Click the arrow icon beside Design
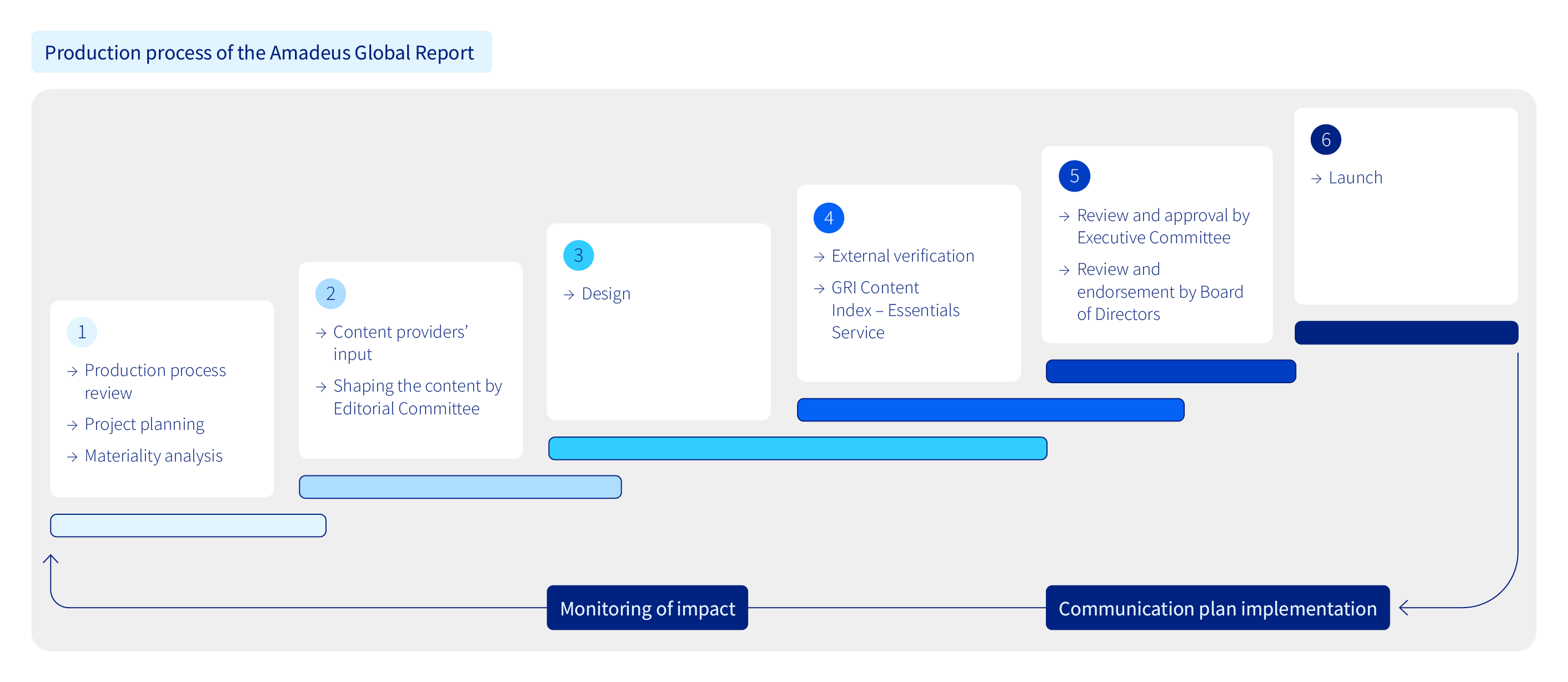 coord(569,294)
